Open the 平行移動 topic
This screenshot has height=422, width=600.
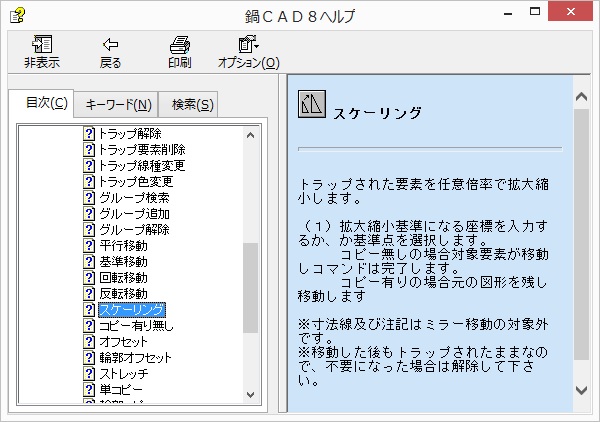(x=123, y=246)
